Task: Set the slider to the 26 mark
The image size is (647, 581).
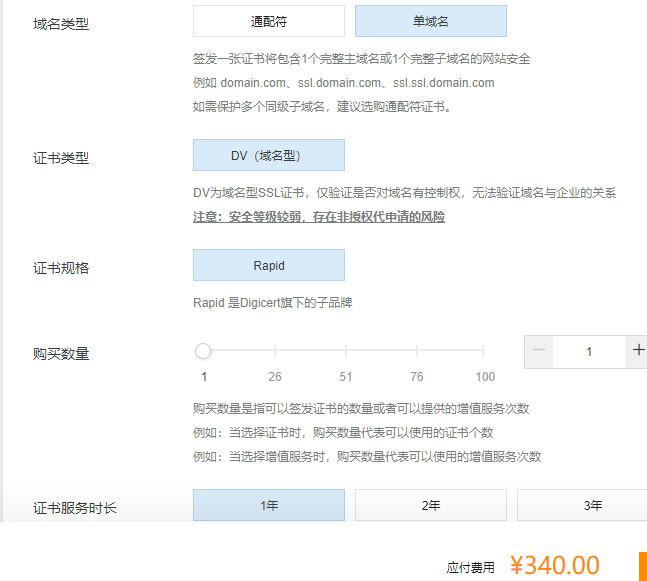Action: point(275,351)
